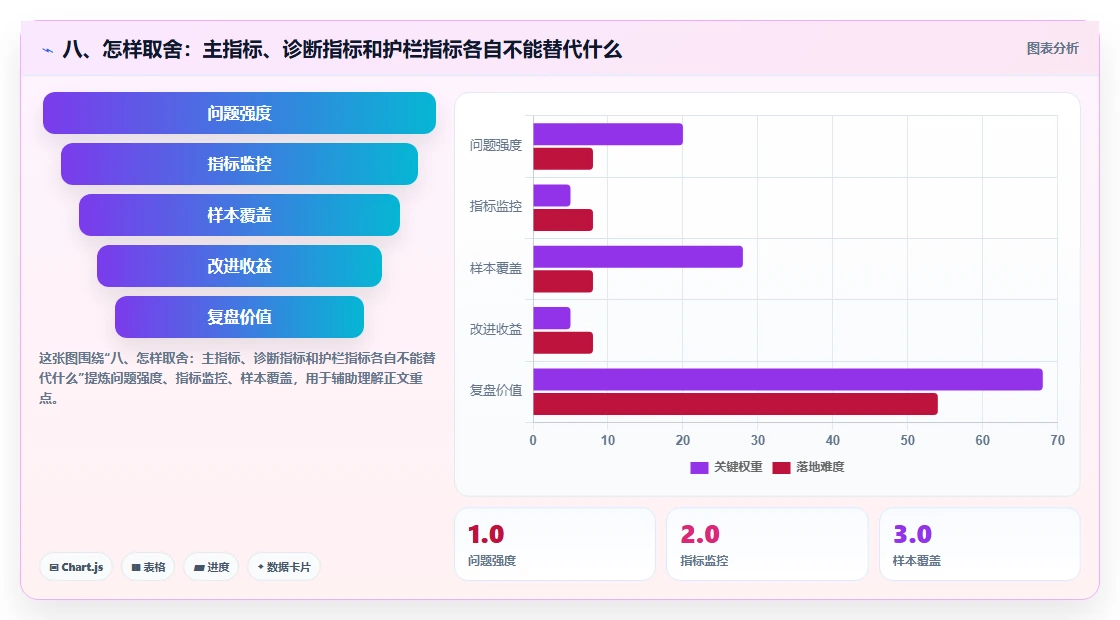The image size is (1120, 620).
Task: Select the 样本覆盖 funnel stage
Action: 239,215
